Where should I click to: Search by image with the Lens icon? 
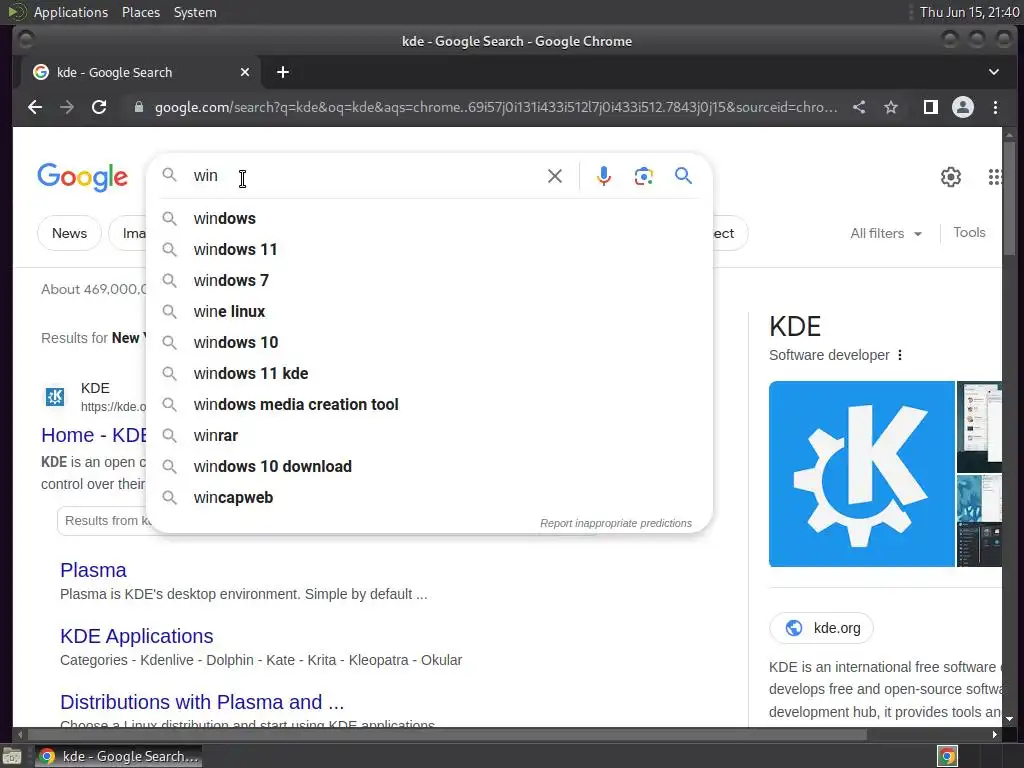(x=643, y=176)
